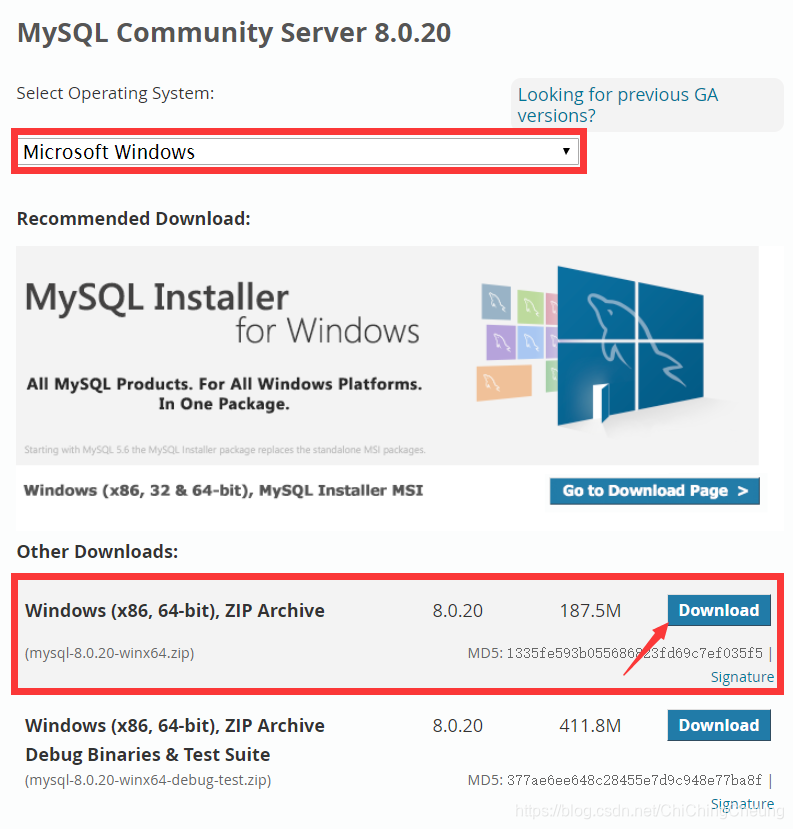Image resolution: width=793 pixels, height=829 pixels.
Task: Click the 187.5M file size
Action: point(590,611)
